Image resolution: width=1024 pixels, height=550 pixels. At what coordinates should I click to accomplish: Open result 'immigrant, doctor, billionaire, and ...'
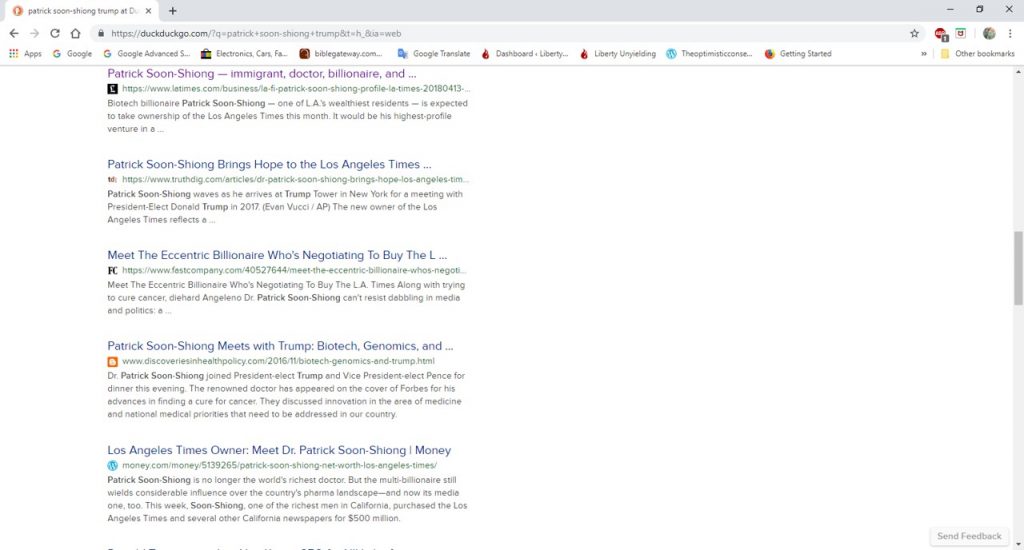pyautogui.click(x=262, y=73)
